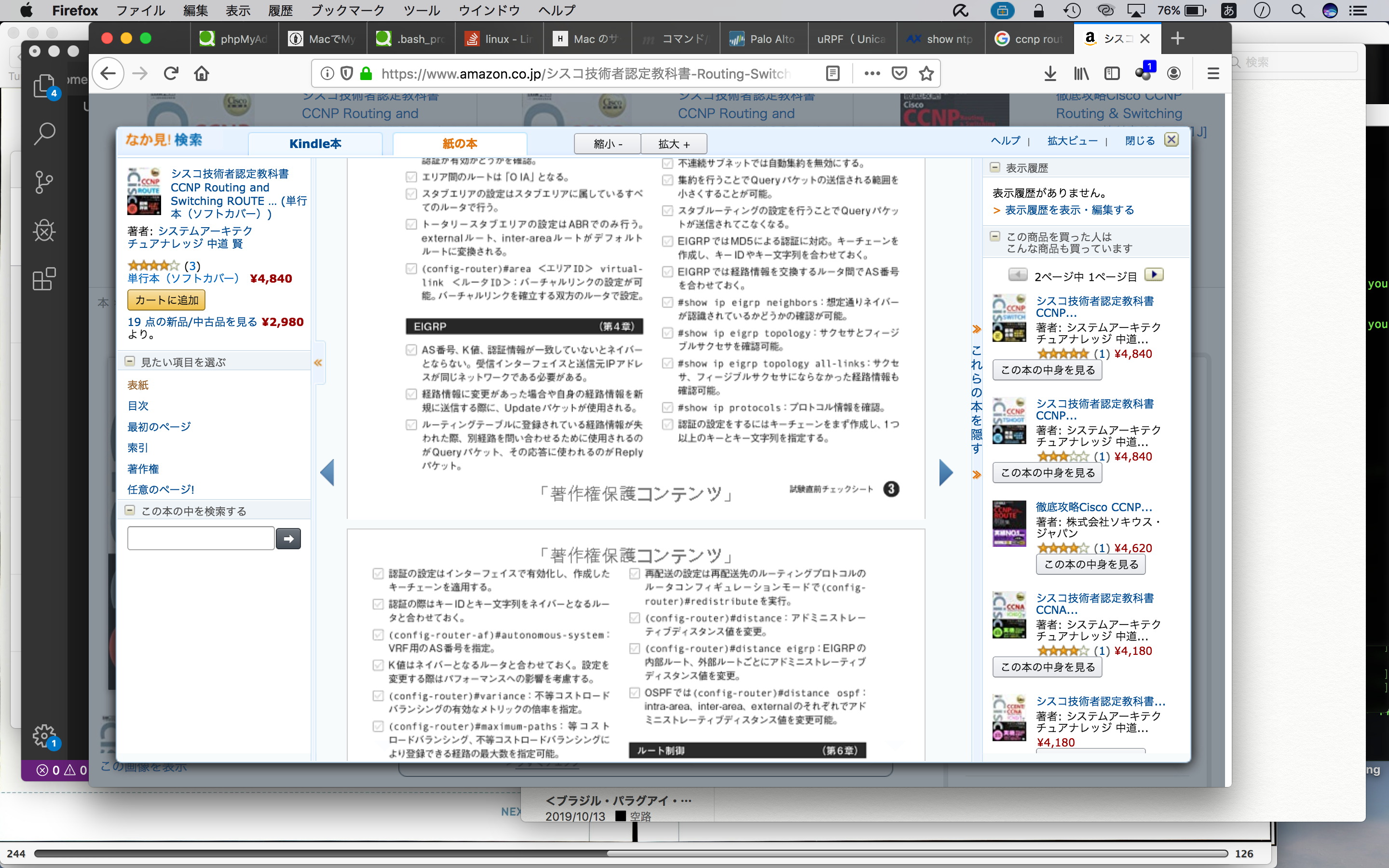Click カートに追加 button
1389x868 pixels.
click(166, 299)
